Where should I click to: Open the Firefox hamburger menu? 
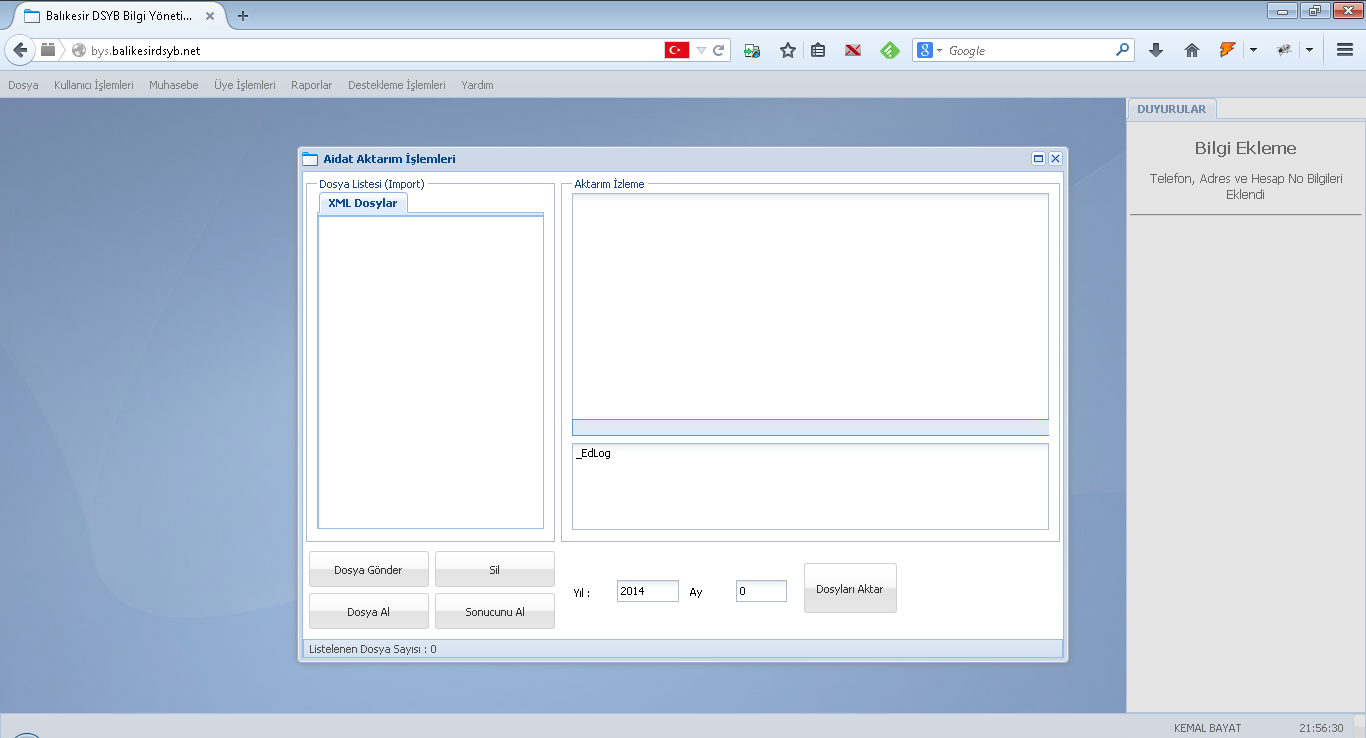coord(1345,50)
